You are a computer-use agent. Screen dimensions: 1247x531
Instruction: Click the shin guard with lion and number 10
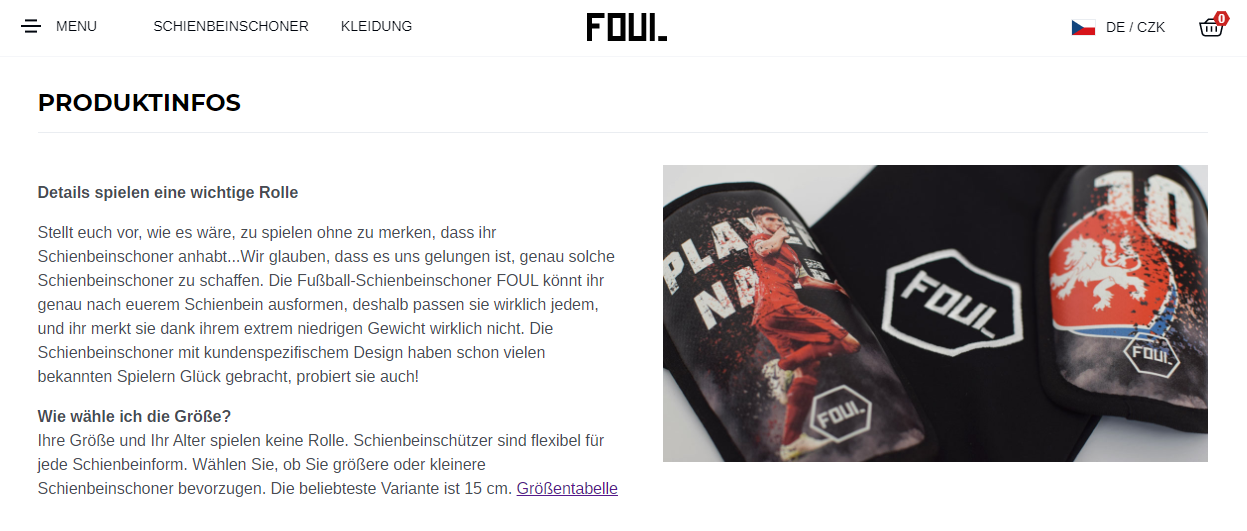1127,290
